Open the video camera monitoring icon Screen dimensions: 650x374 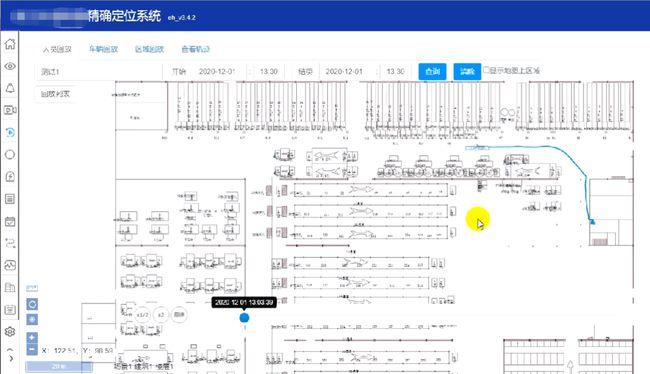(x=10, y=110)
